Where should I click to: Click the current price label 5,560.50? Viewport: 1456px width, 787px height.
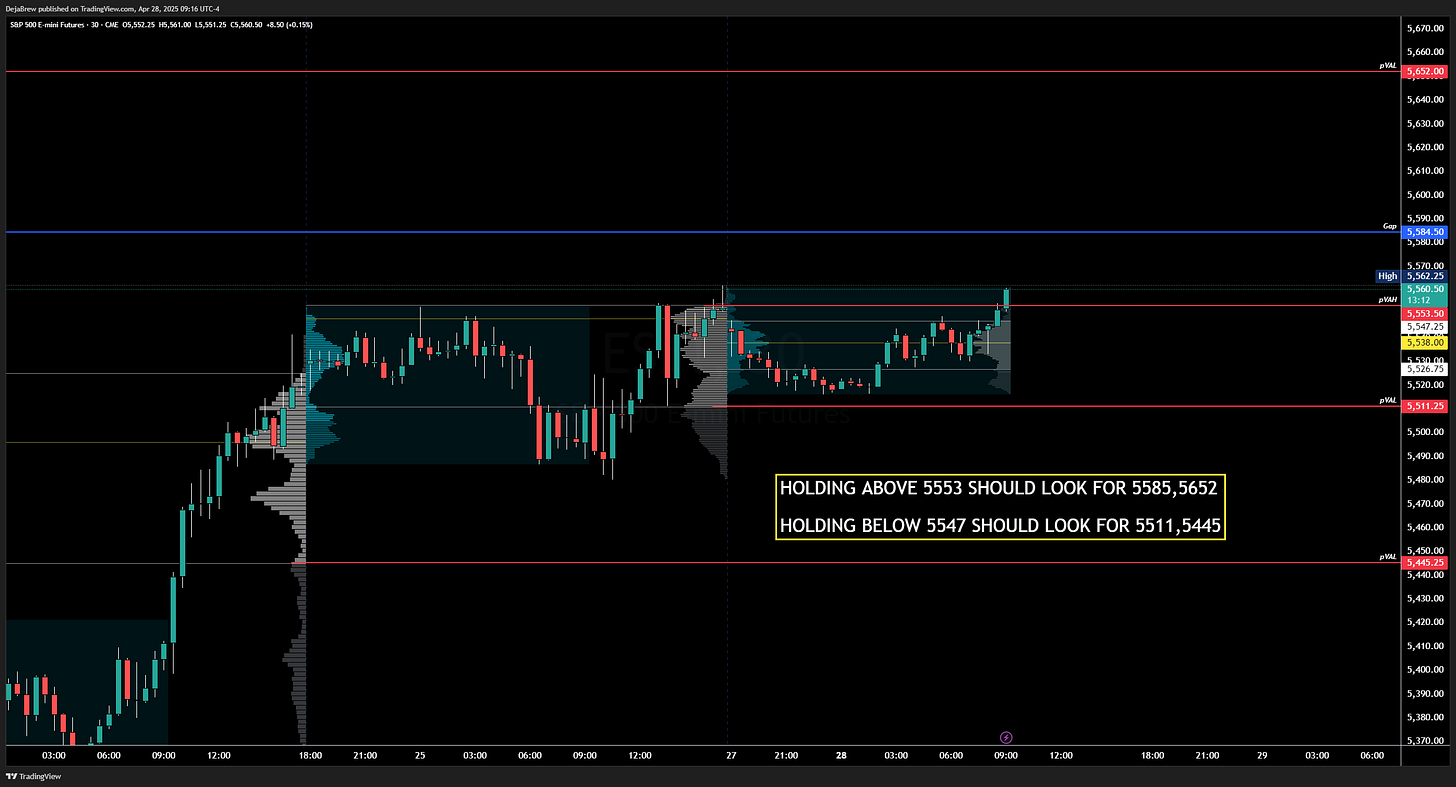1424,289
